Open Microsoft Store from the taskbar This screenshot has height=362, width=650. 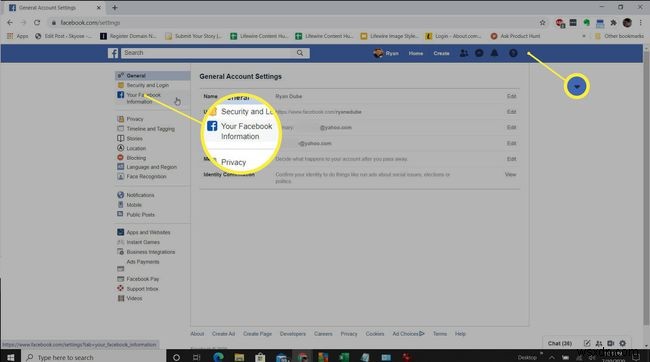pos(260,357)
